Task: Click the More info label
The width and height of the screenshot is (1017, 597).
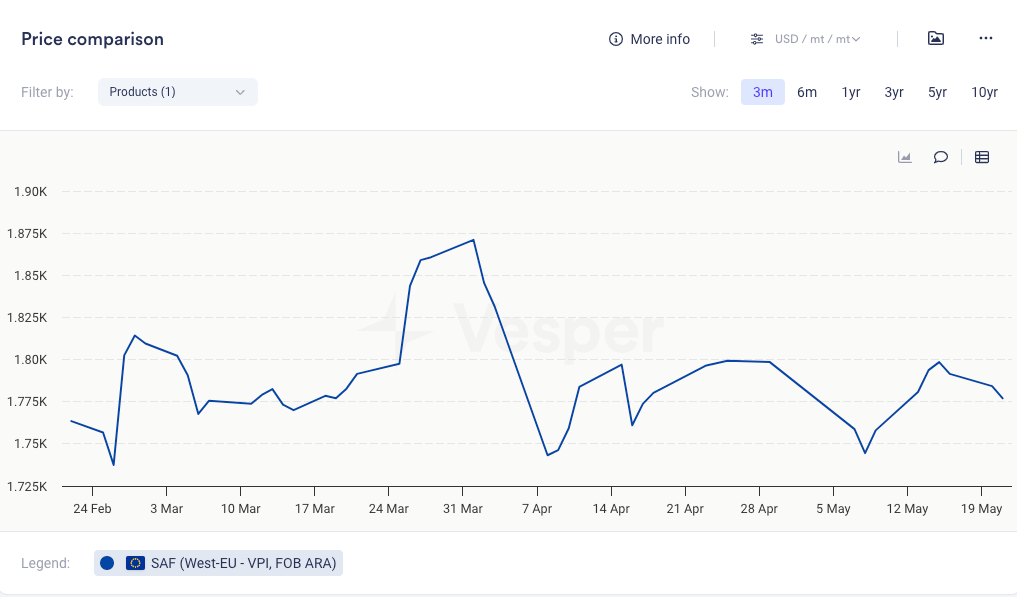Action: tap(660, 39)
